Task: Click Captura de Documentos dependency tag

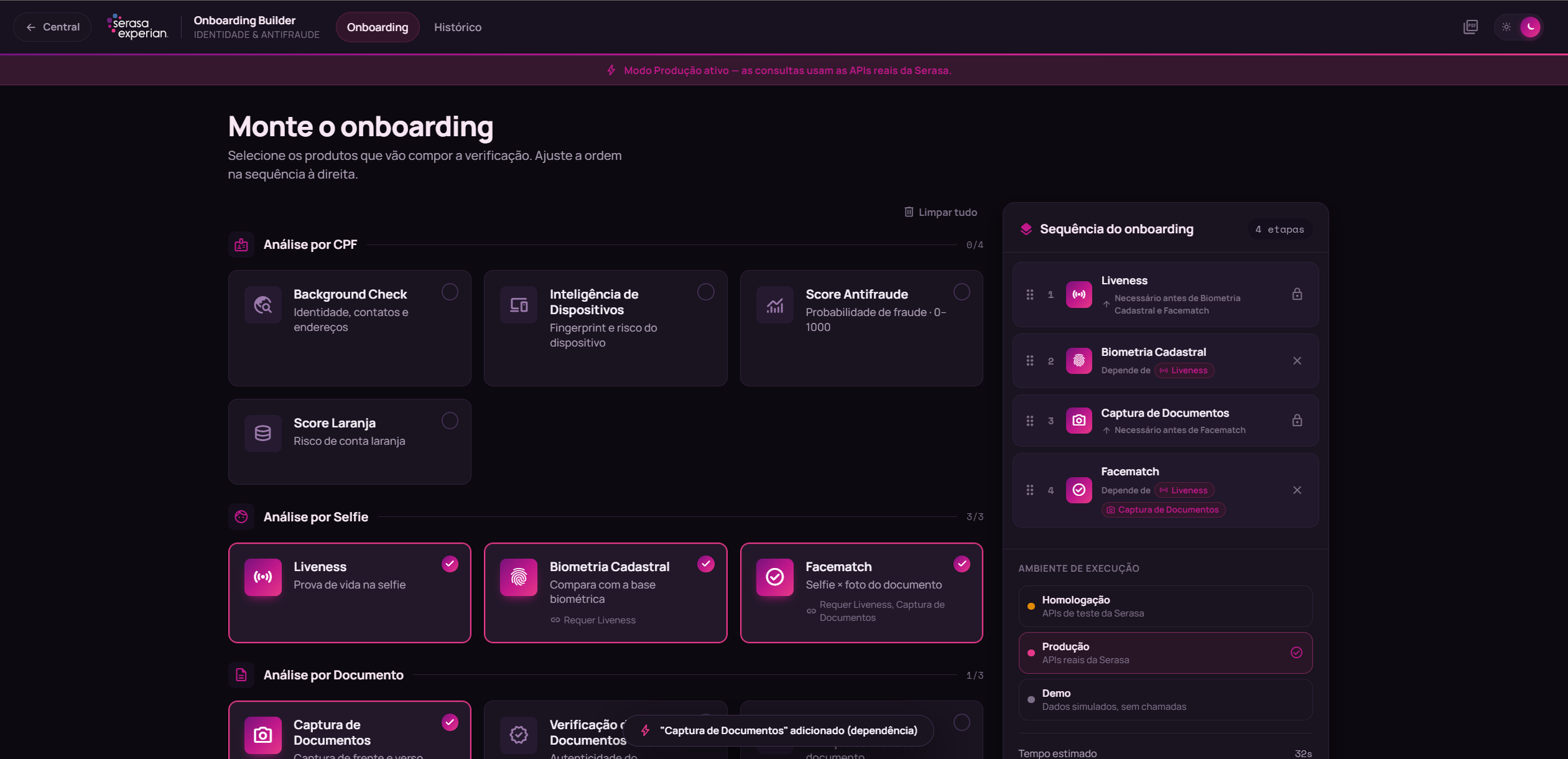Action: [x=1163, y=510]
